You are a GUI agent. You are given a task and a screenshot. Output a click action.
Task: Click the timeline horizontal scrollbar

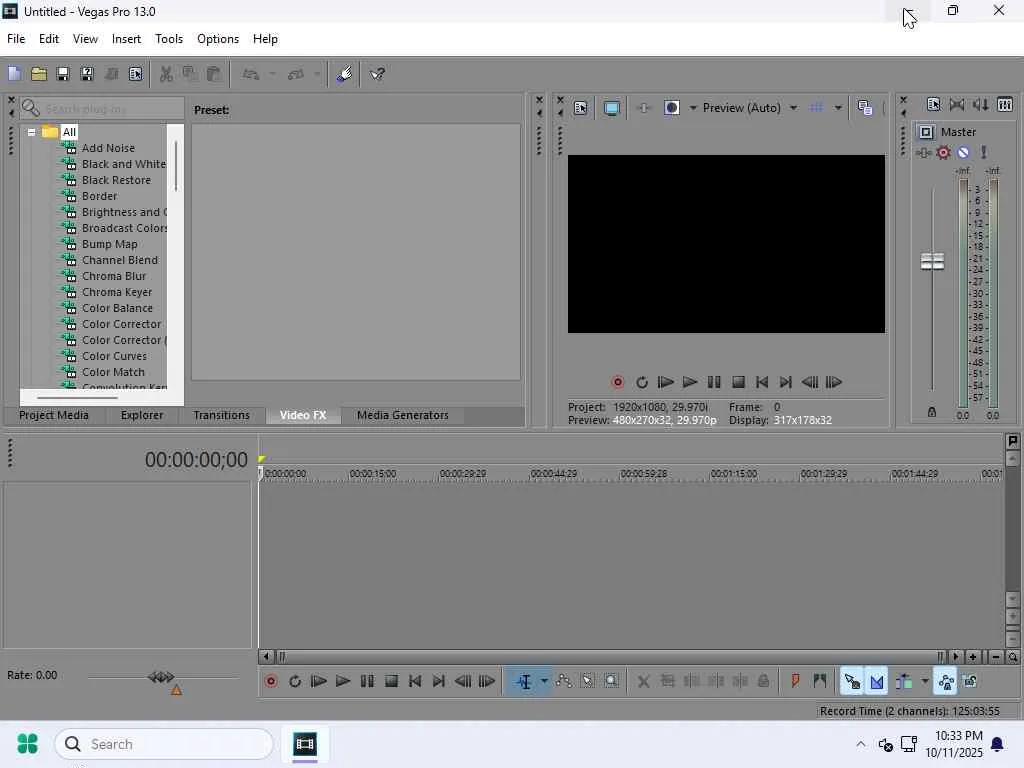pos(610,657)
